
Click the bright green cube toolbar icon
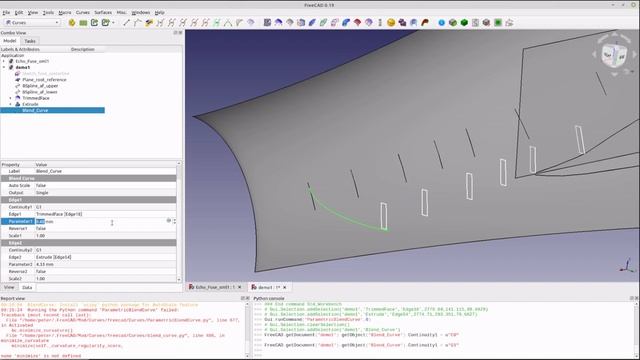pos(464,23)
